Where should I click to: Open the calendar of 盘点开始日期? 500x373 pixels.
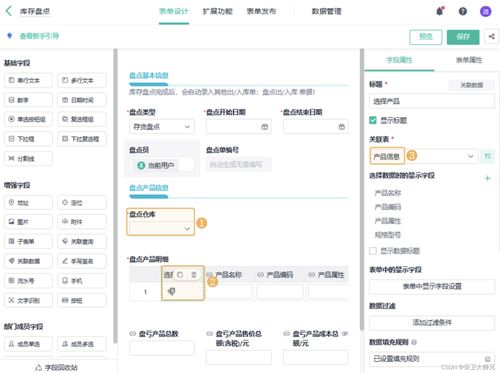265,127
